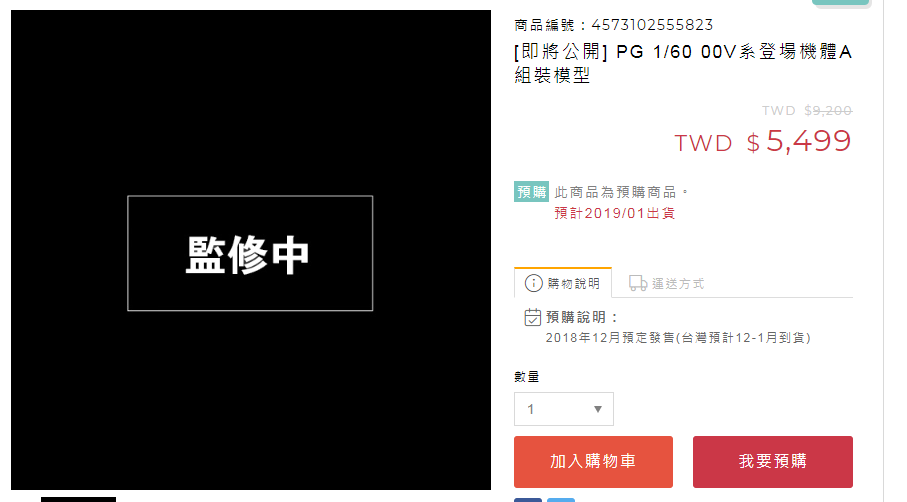Click the delivery truck icon beside 運送方式
The width and height of the screenshot is (907, 502).
(x=638, y=283)
